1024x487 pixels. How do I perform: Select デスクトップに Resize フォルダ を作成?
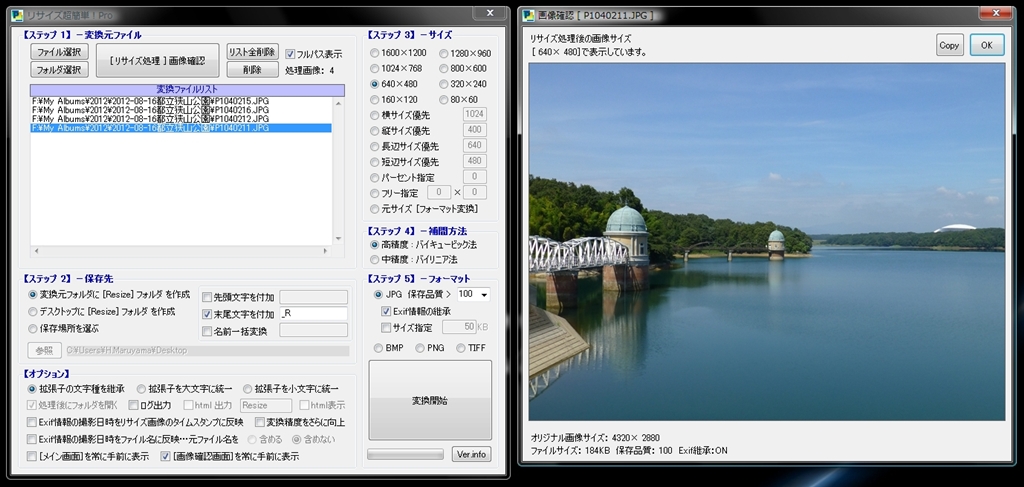(33, 311)
